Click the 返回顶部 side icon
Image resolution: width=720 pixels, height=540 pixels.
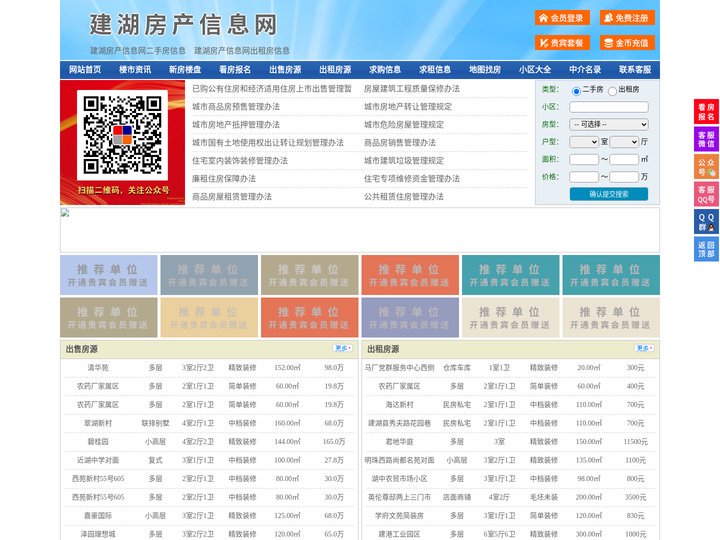tap(706, 249)
